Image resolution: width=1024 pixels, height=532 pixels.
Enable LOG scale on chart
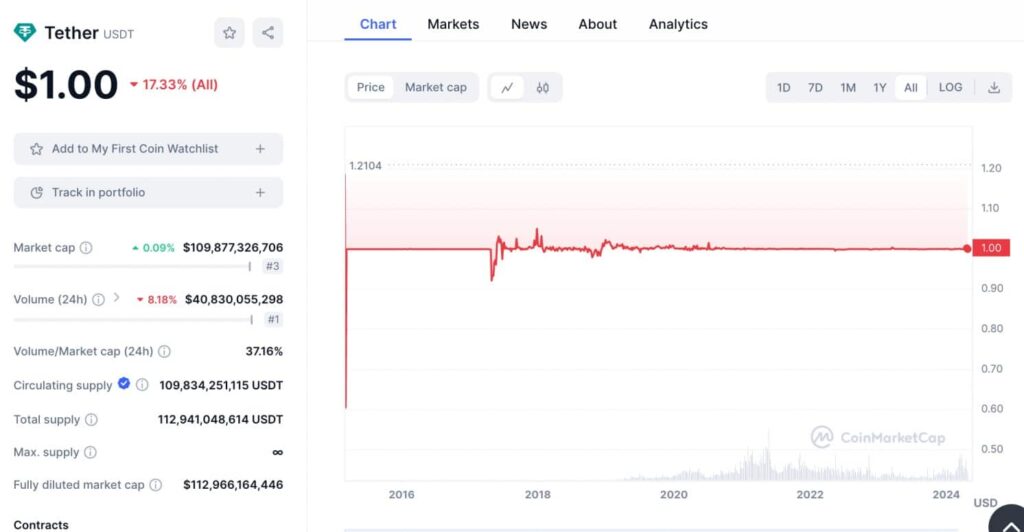pyautogui.click(x=950, y=88)
